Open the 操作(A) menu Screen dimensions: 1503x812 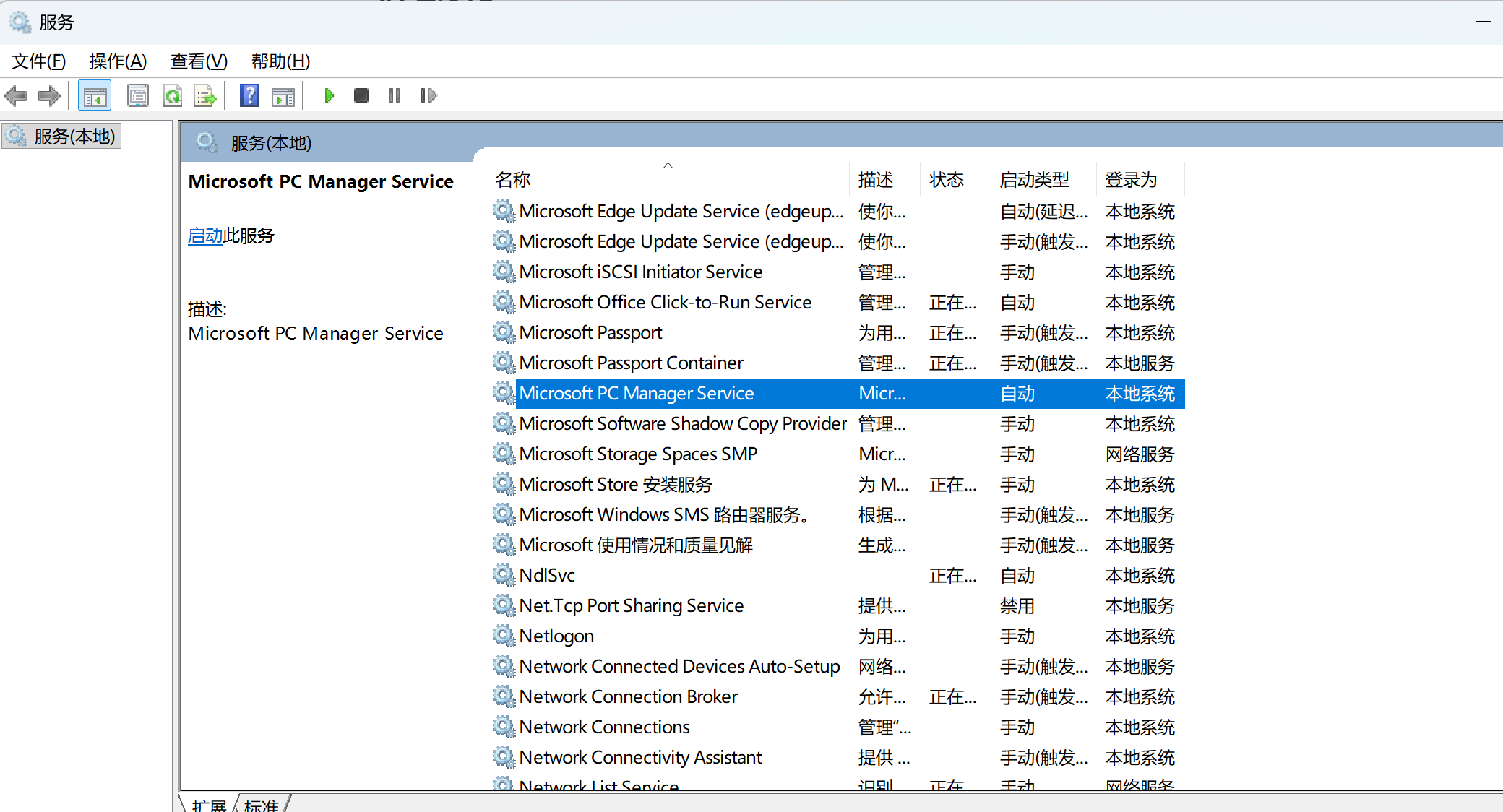point(118,61)
